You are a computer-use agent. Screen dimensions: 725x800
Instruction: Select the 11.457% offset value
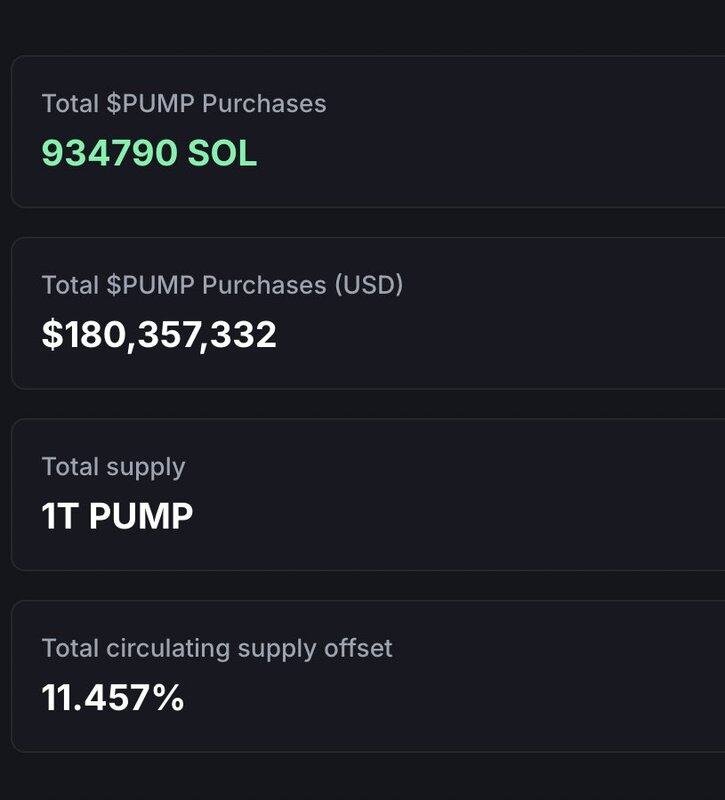tap(113, 697)
